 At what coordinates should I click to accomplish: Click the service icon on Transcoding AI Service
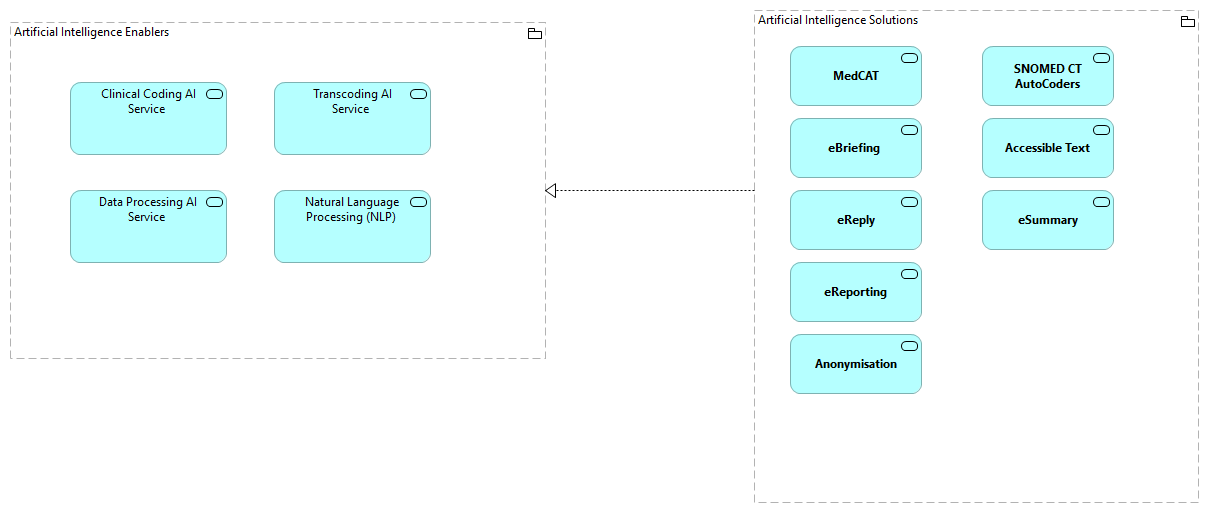point(418,94)
